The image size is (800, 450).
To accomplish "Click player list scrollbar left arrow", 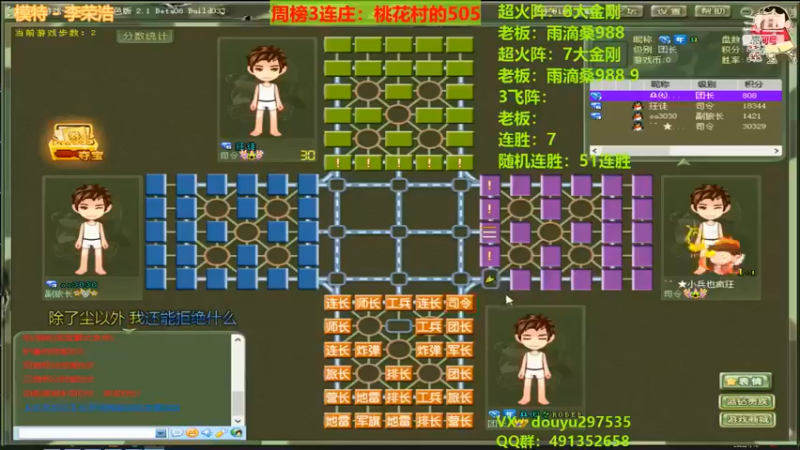I will tap(595, 151).
